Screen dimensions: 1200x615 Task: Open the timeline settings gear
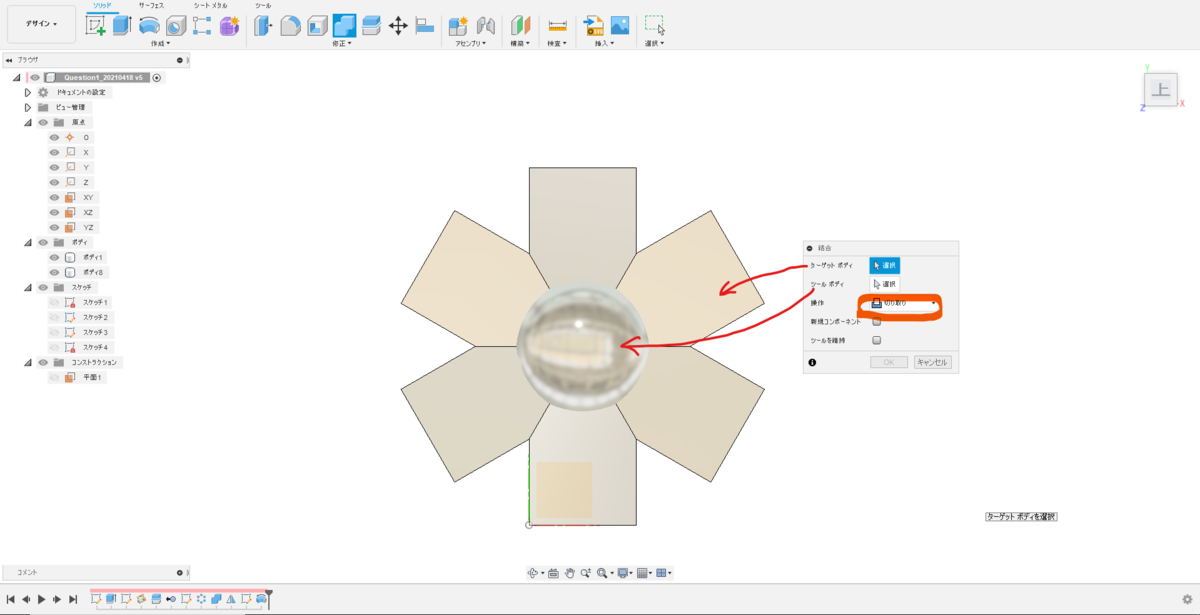[x=1187, y=599]
